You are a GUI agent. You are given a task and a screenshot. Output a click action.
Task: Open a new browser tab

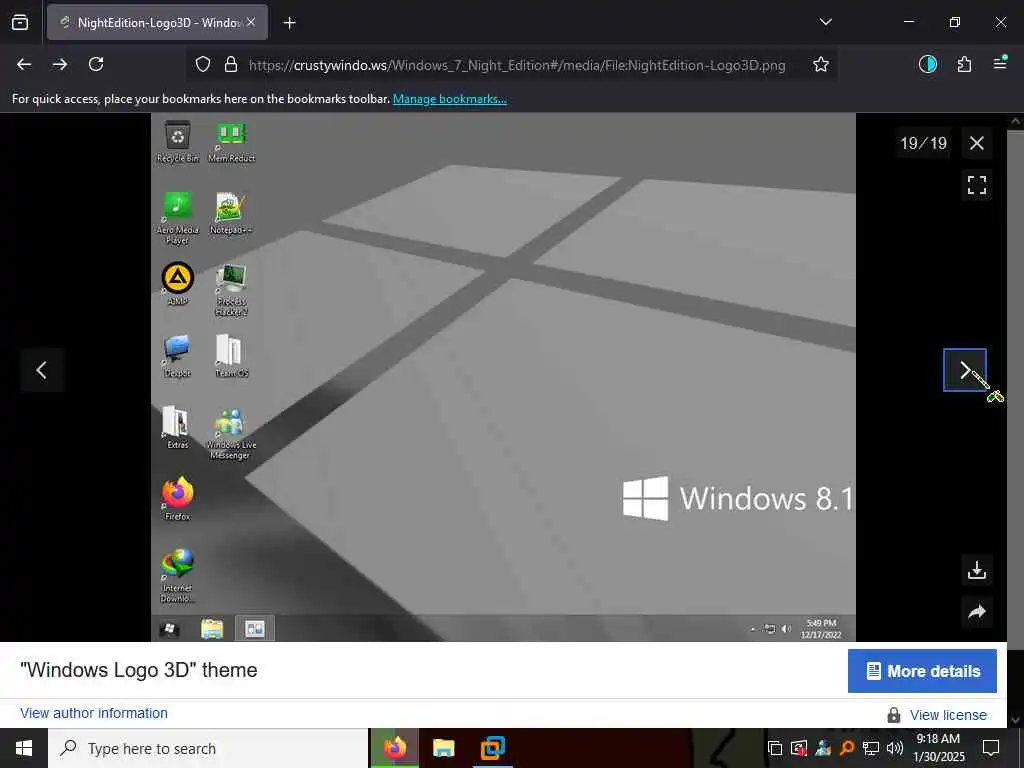pyautogui.click(x=289, y=23)
